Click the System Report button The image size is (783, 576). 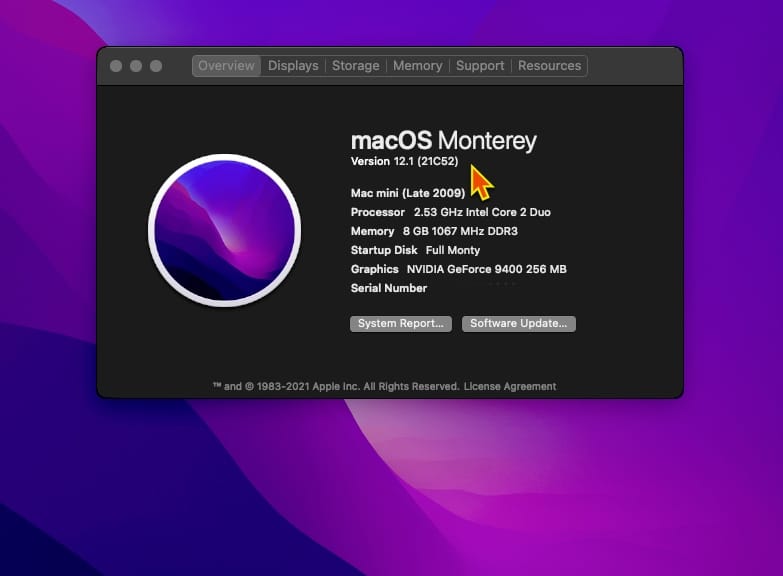[x=400, y=323]
